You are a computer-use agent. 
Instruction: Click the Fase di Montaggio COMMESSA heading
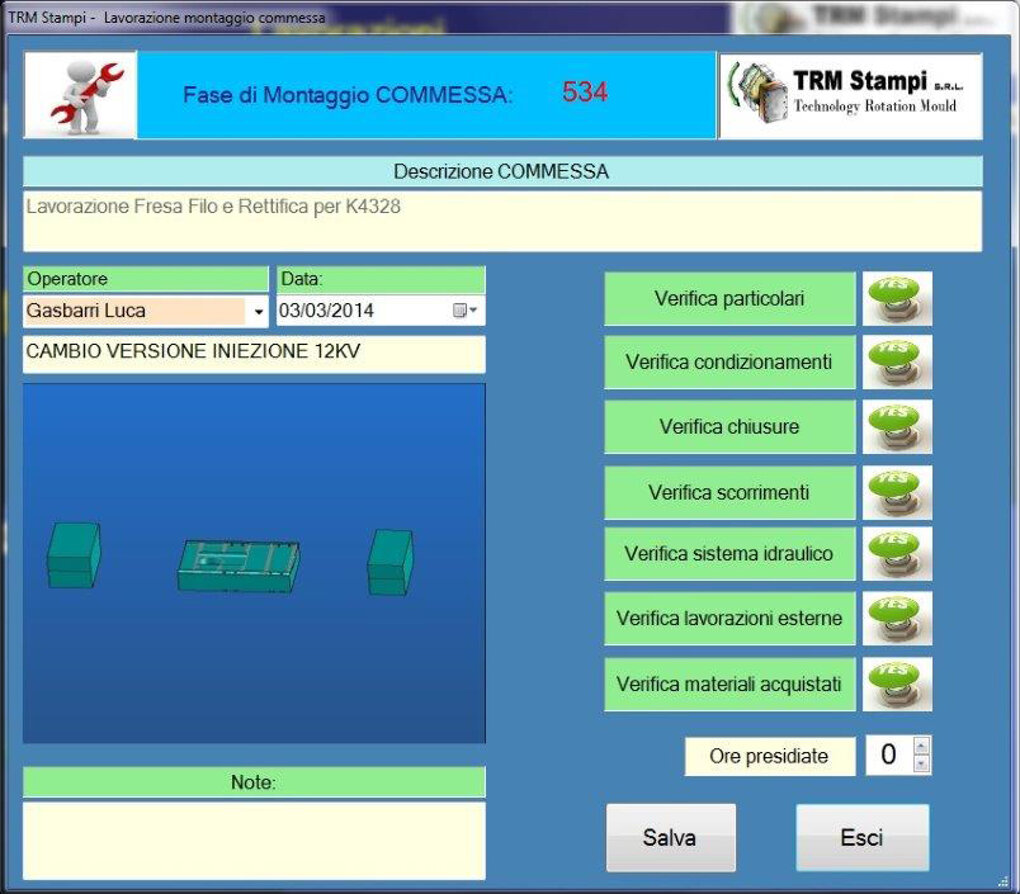(347, 95)
